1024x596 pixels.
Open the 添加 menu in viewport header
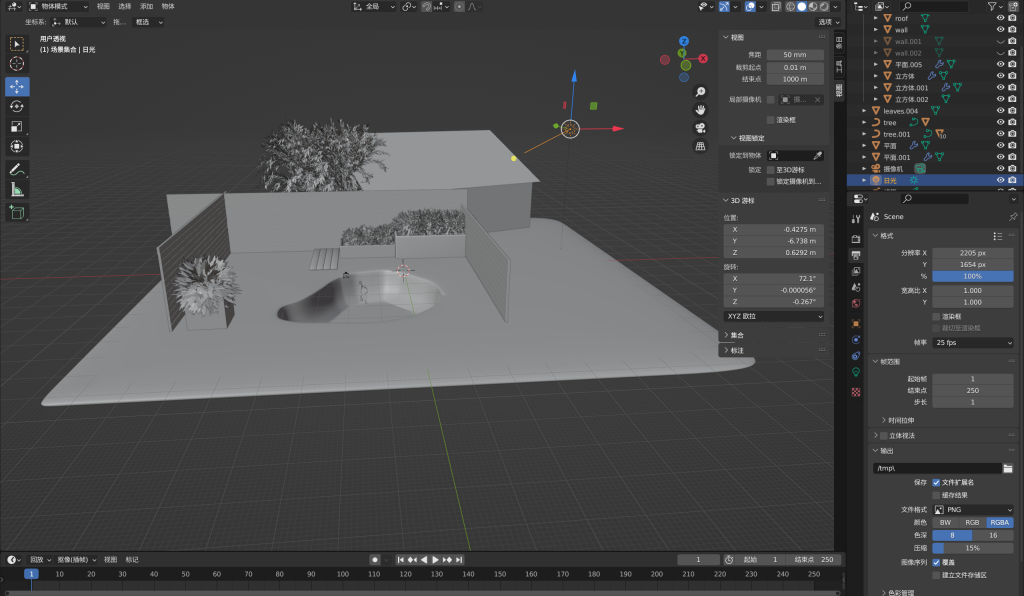click(x=146, y=6)
